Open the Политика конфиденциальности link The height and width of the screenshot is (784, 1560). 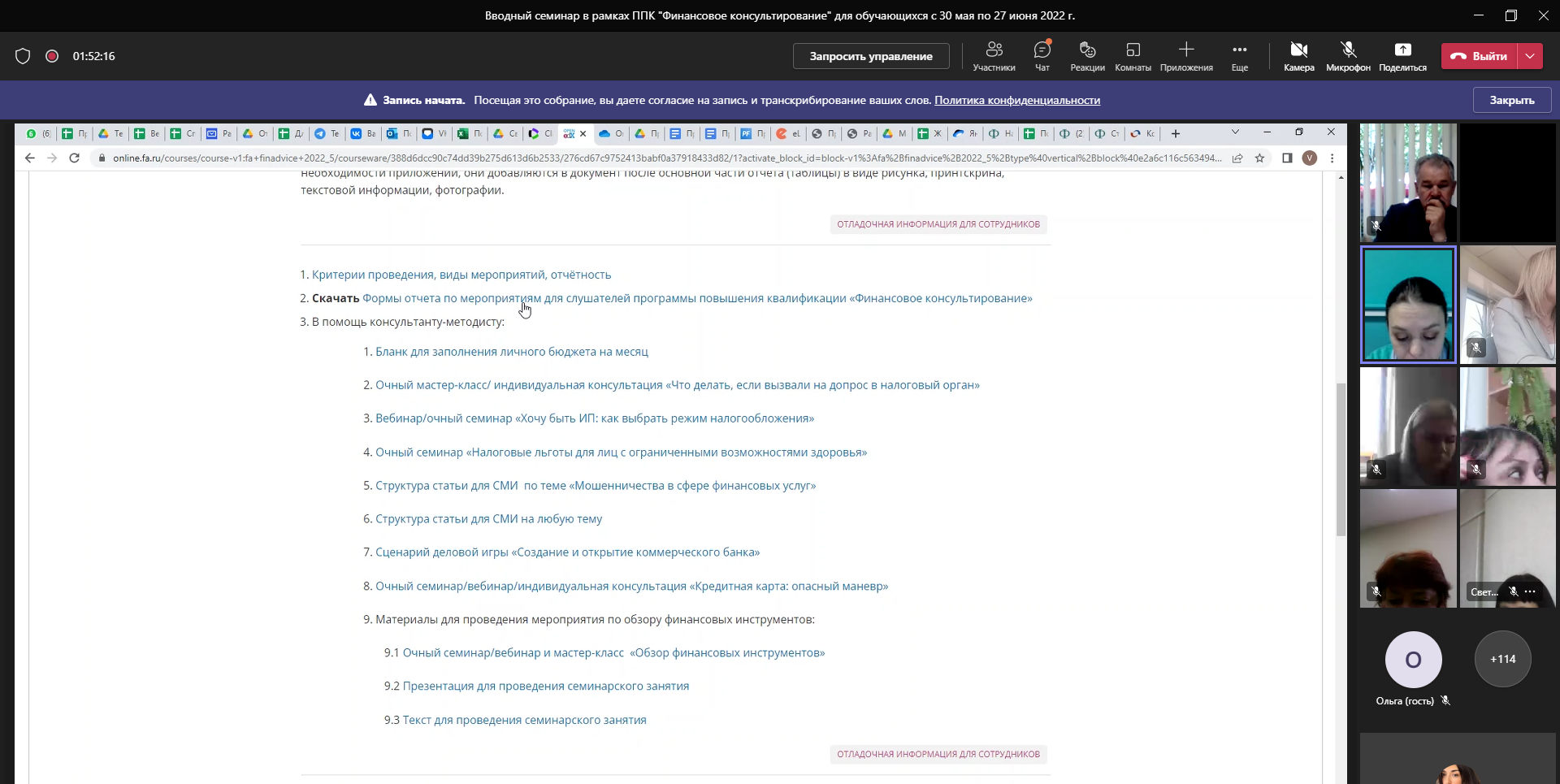[x=1017, y=100]
